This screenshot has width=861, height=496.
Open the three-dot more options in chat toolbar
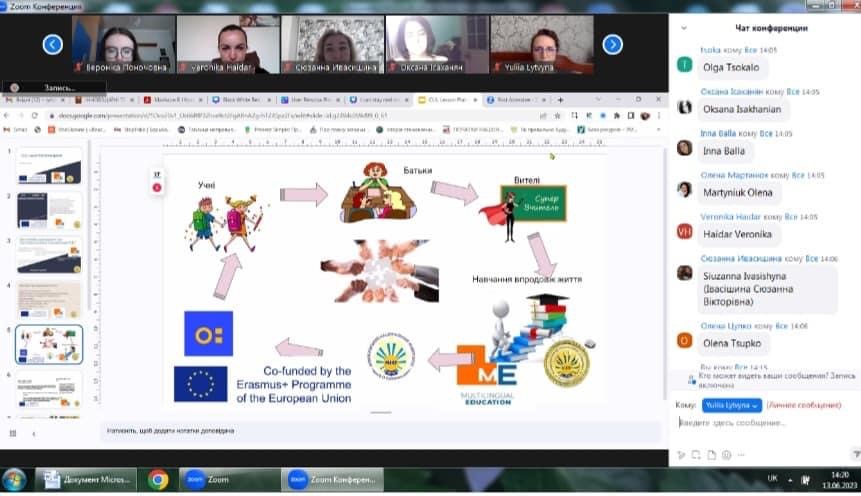click(741, 455)
